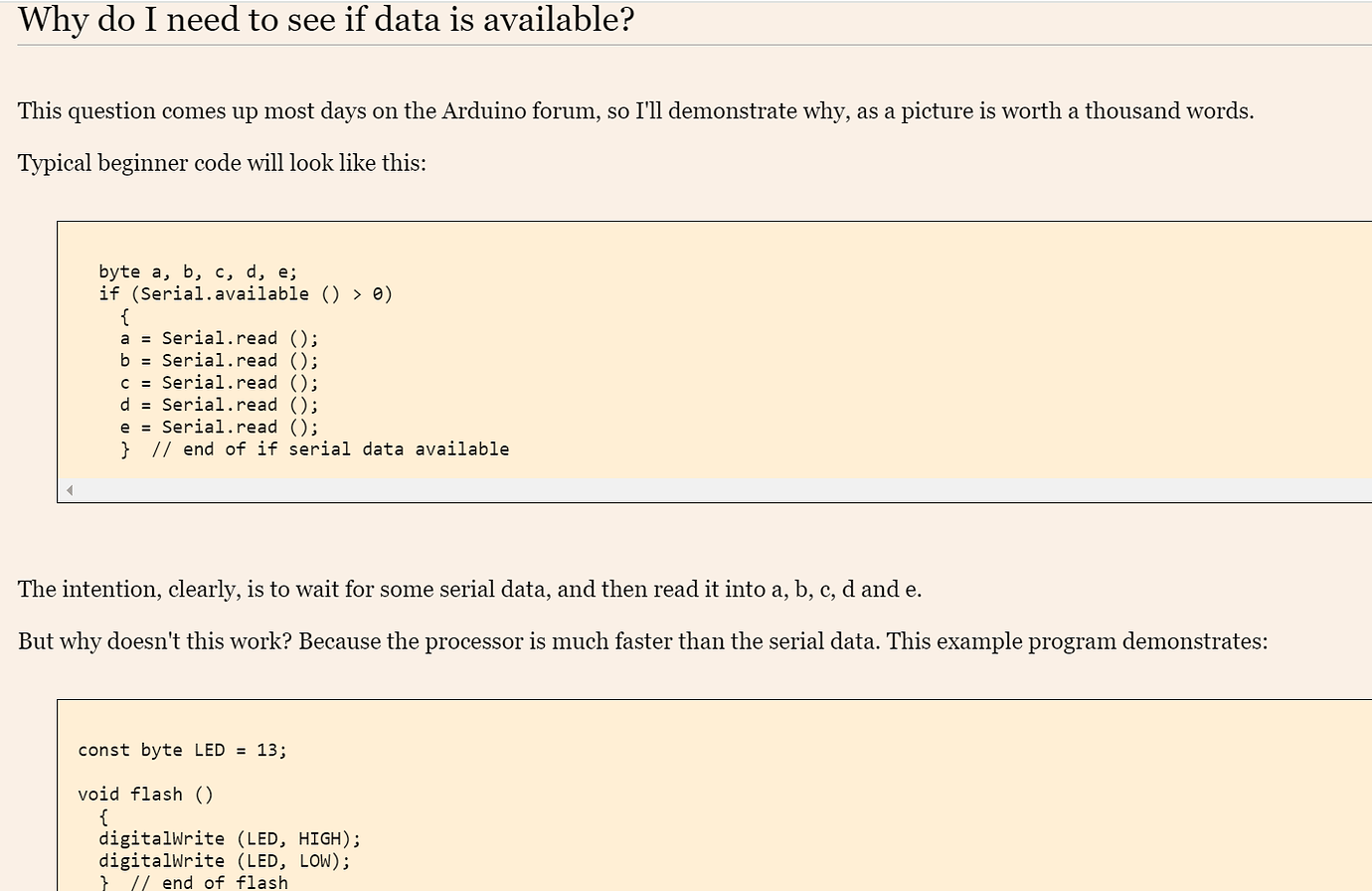Image resolution: width=1372 pixels, height=891 pixels.
Task: Click the "d = Serial.read ();" line
Action: coord(219,404)
